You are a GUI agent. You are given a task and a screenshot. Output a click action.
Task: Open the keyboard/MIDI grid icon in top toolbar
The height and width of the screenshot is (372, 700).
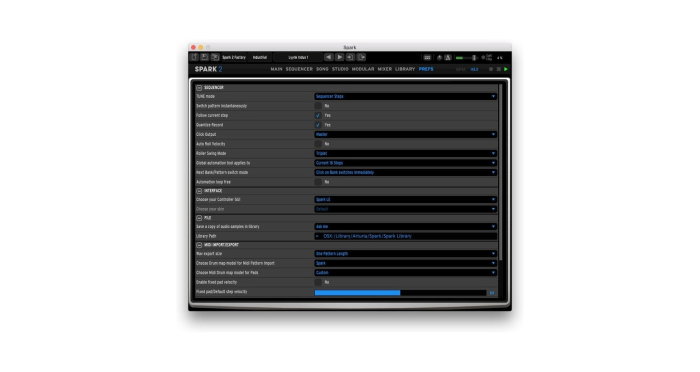[x=427, y=58]
